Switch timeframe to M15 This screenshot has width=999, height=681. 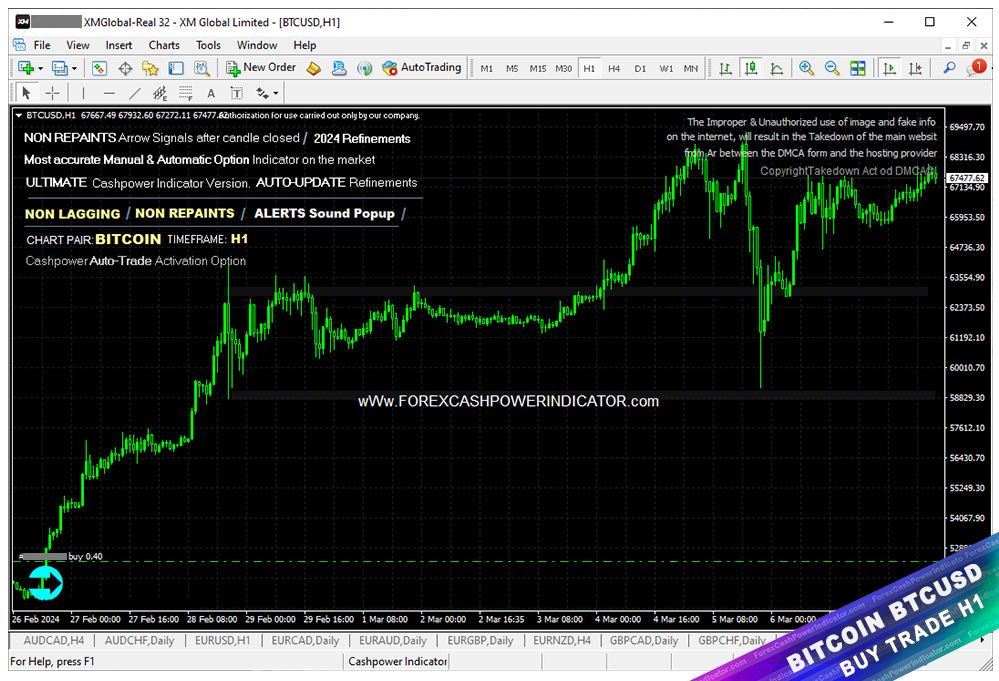tap(538, 68)
